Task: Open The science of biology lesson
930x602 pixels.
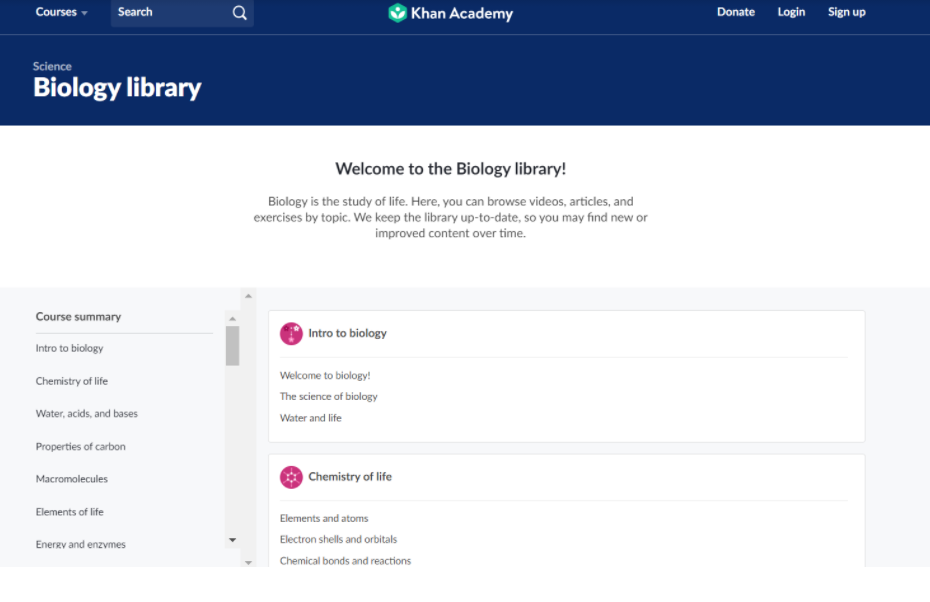Action: 329,397
